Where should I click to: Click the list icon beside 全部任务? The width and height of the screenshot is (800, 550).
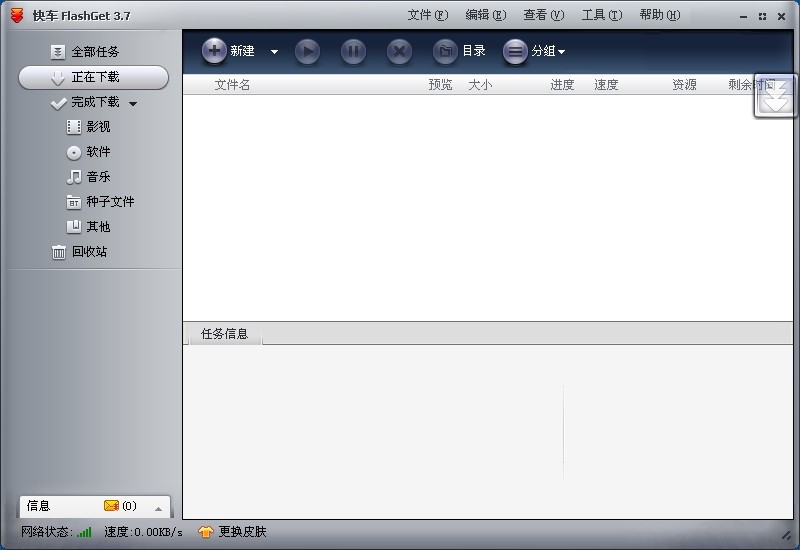click(x=58, y=52)
